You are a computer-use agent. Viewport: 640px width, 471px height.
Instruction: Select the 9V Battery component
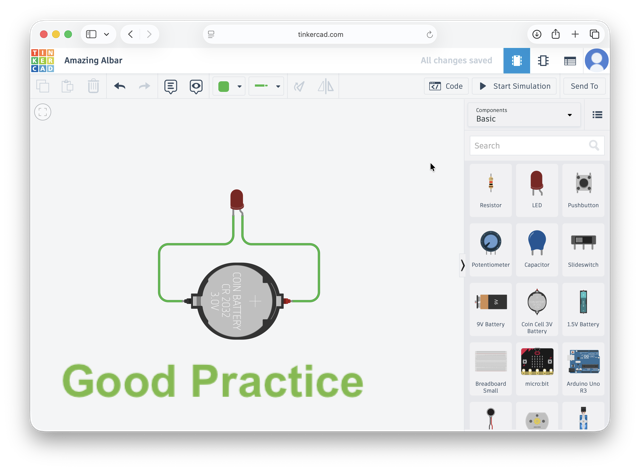point(491,309)
